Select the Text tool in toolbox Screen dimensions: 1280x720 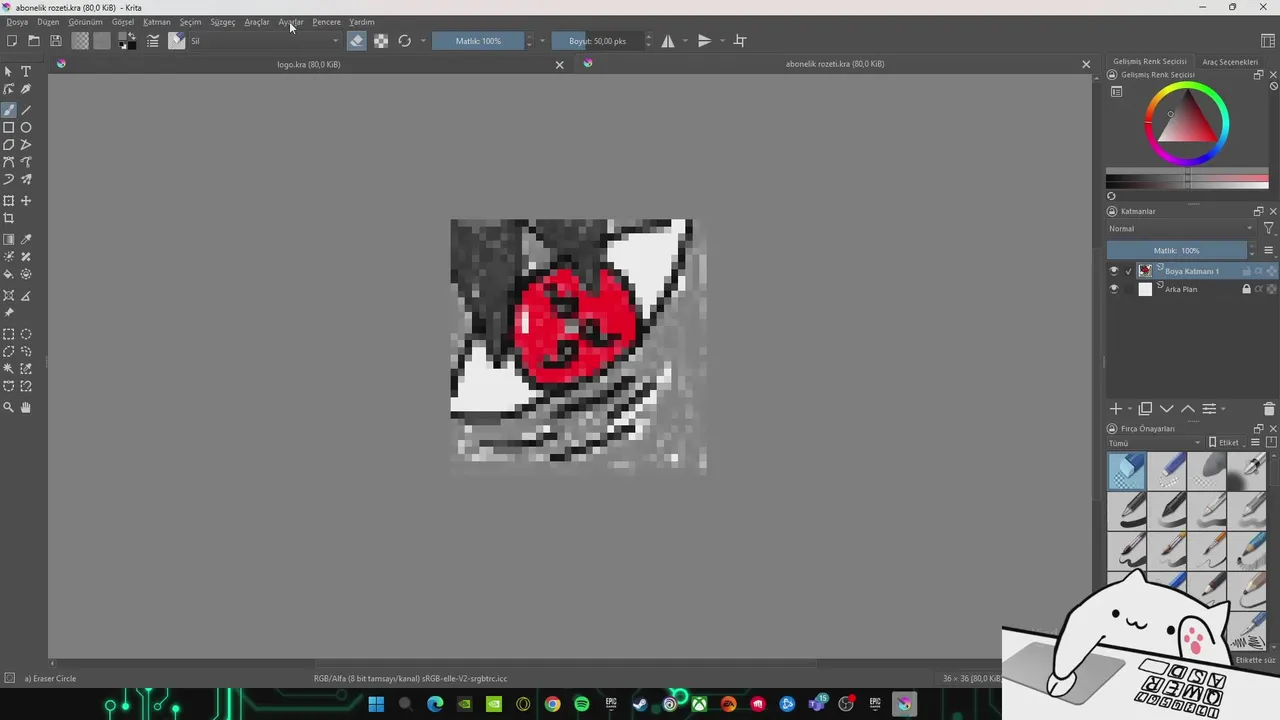26,72
